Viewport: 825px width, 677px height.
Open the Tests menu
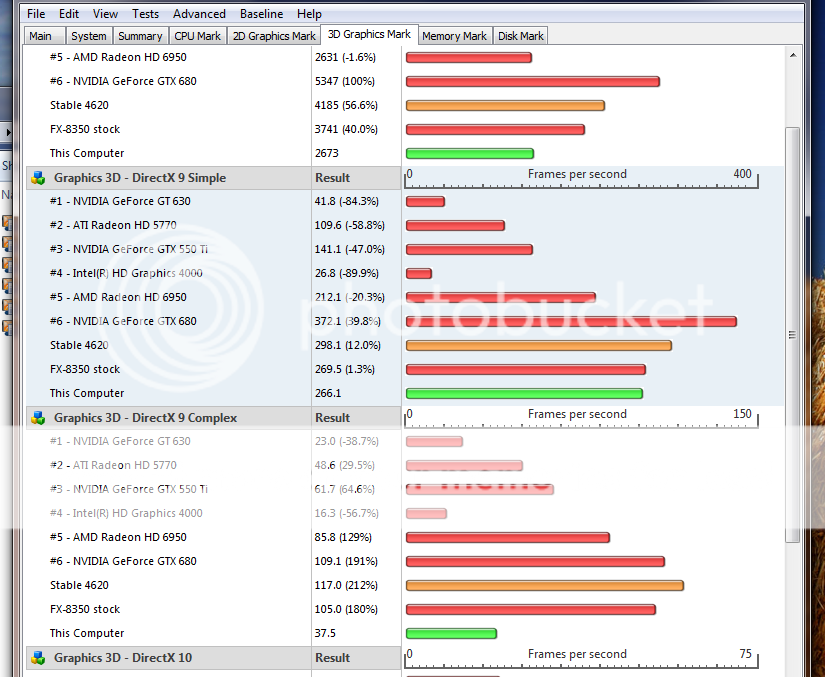click(x=145, y=14)
